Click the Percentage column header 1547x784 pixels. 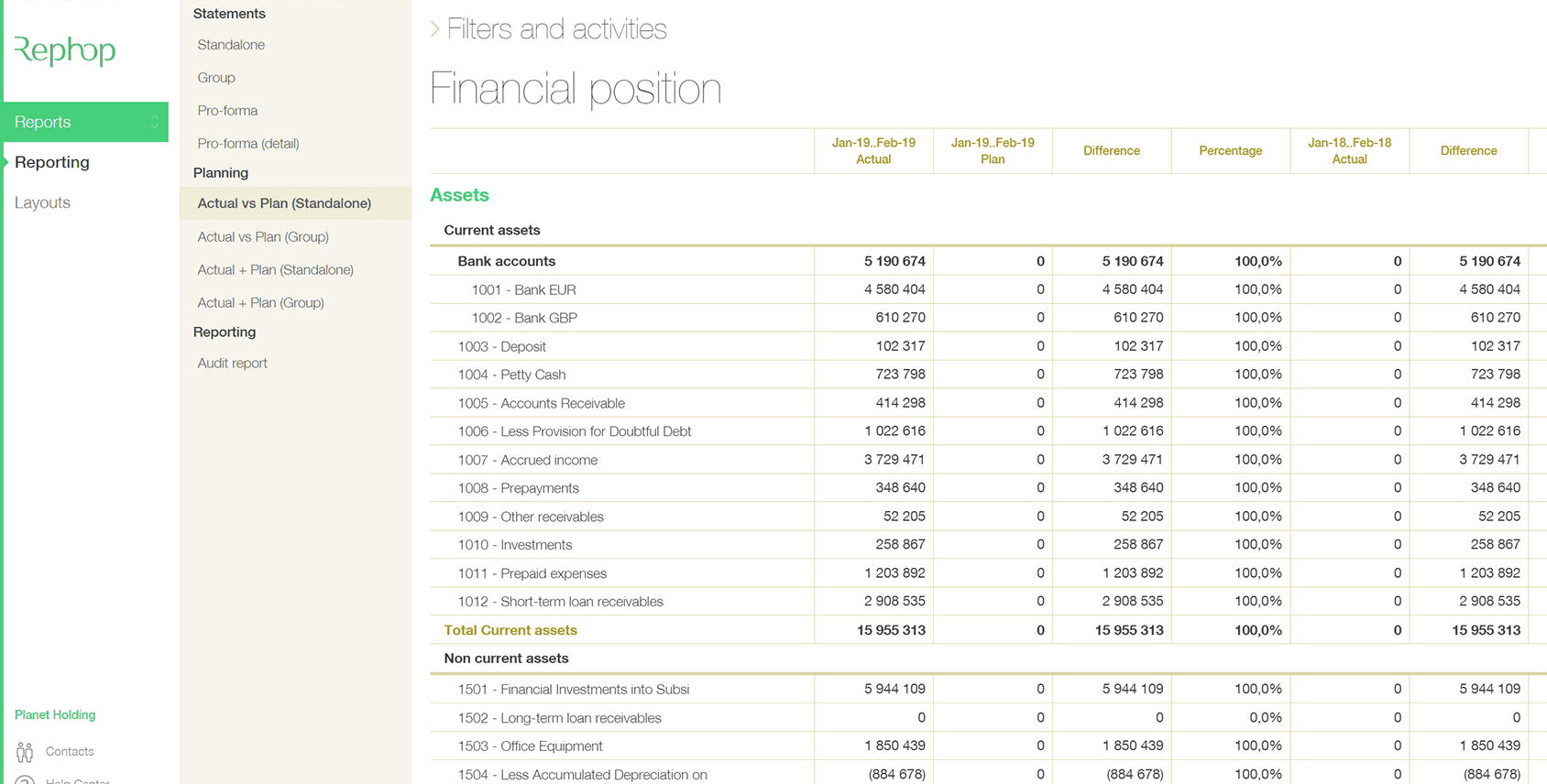pos(1230,151)
